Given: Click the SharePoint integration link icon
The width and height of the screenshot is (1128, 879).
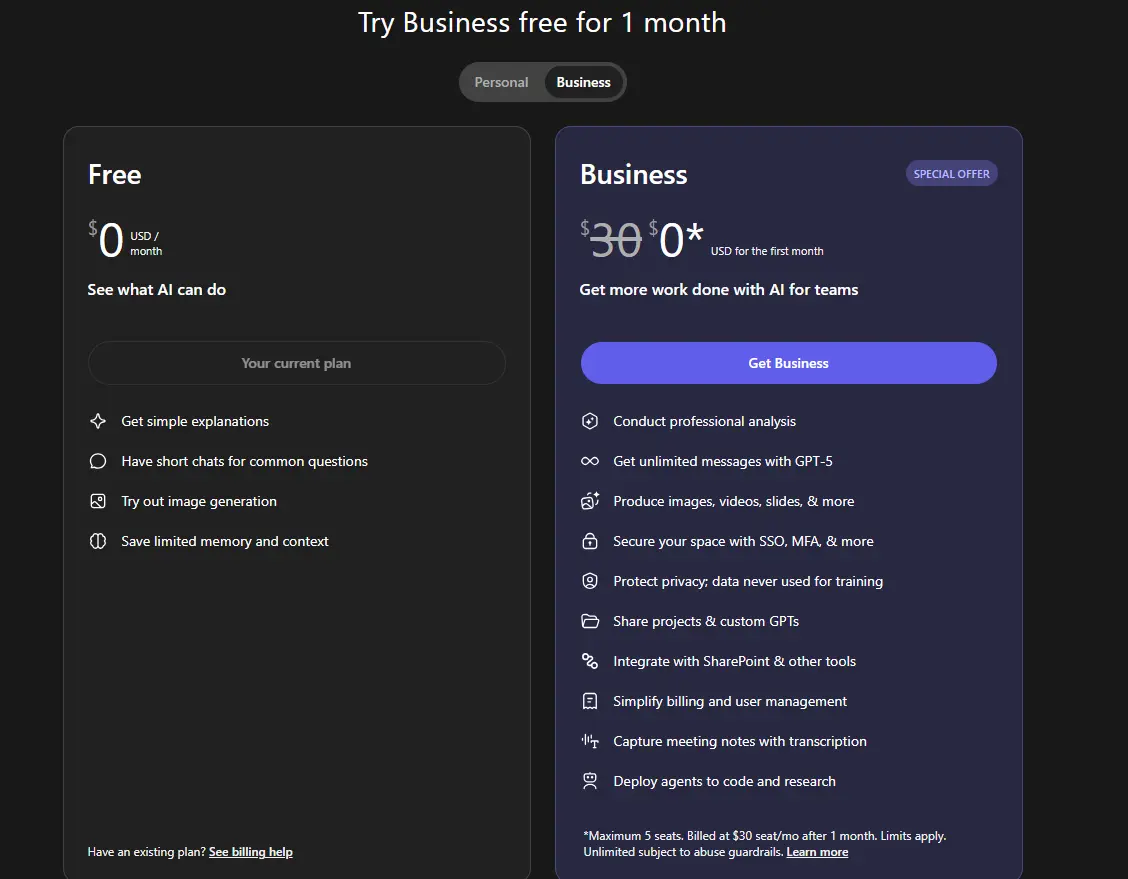Looking at the screenshot, I should point(590,661).
